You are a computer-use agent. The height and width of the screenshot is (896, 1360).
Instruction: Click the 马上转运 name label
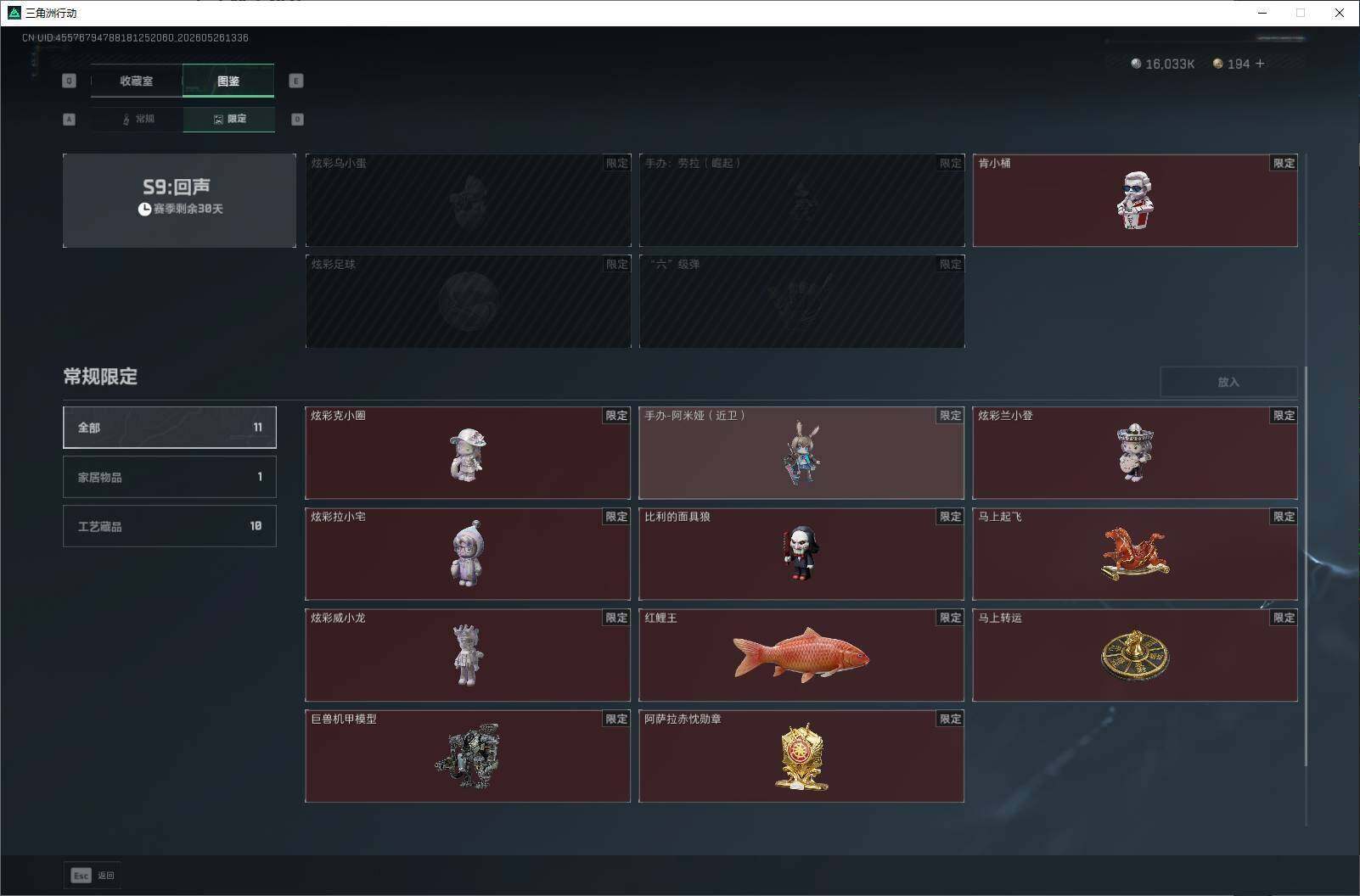[x=999, y=618]
